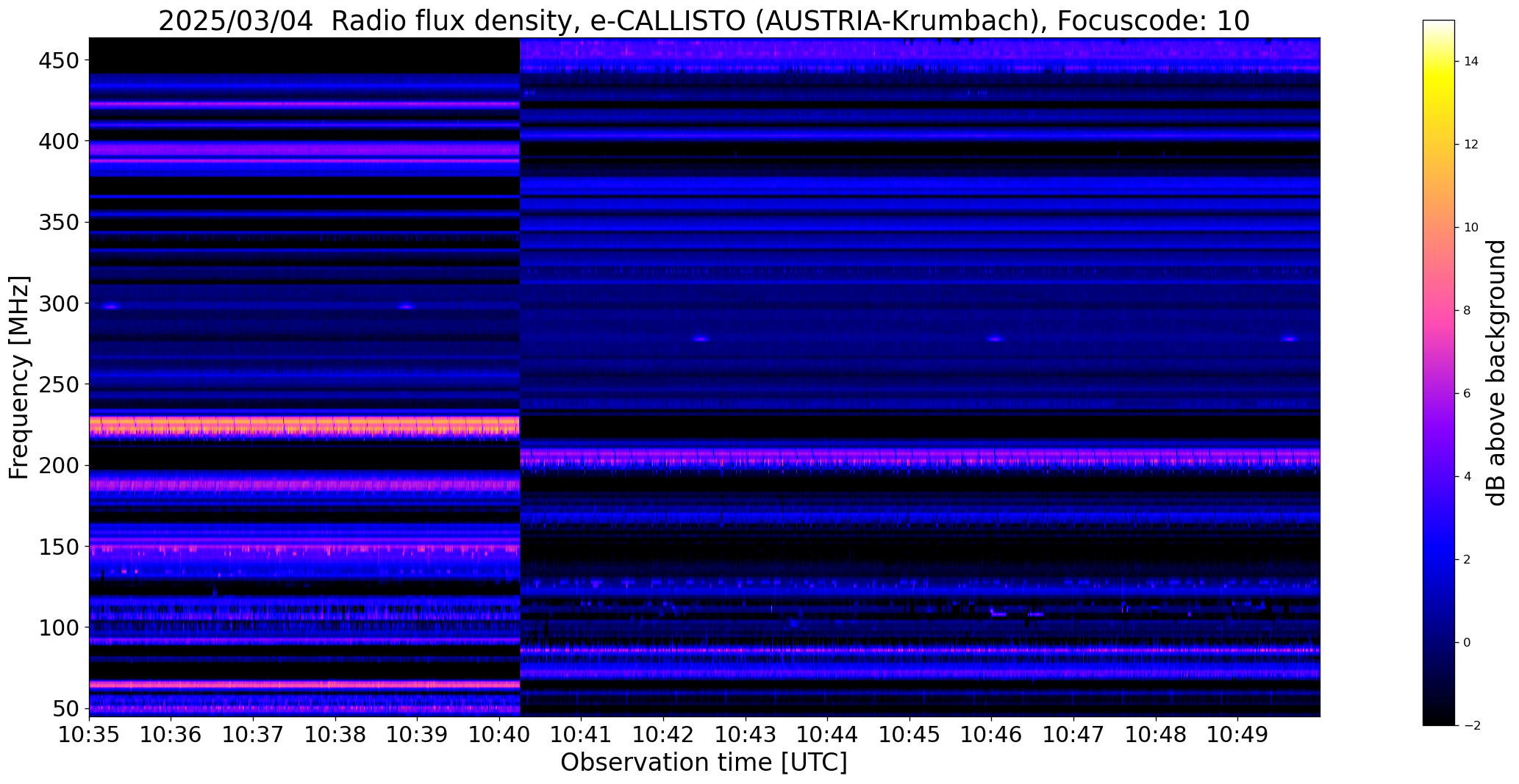The height and width of the screenshot is (784, 1519).
Task: Click the bright orange band near 225 MHz
Action: 304,425
